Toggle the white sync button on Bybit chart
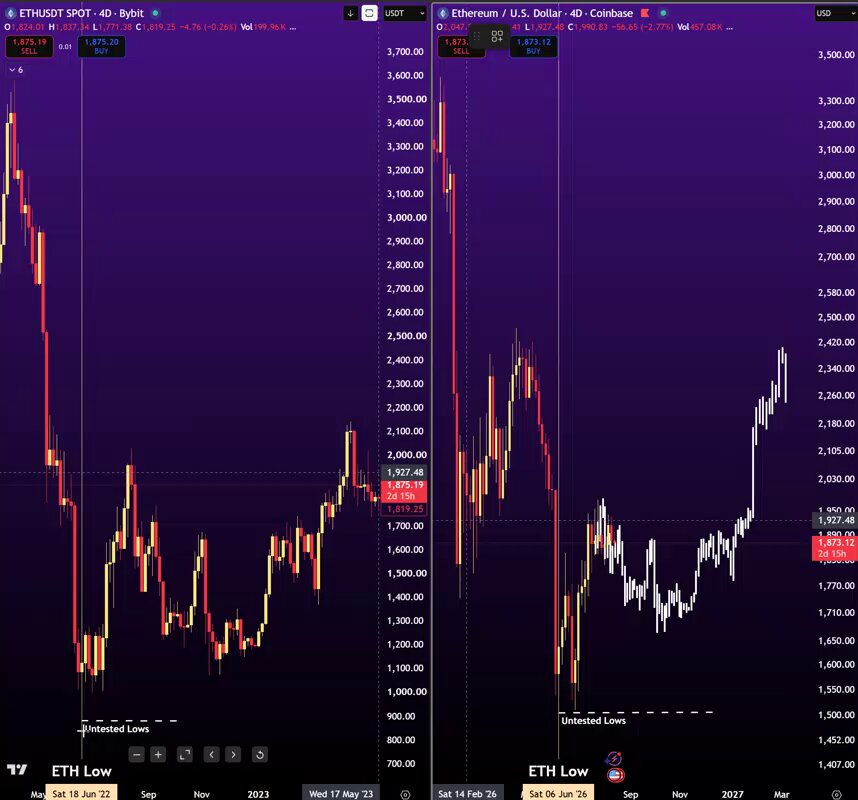Image resolution: width=858 pixels, height=800 pixels. (x=369, y=13)
